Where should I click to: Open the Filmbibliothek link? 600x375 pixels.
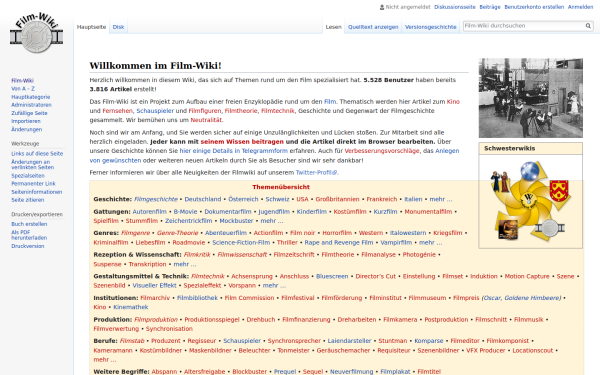click(197, 298)
